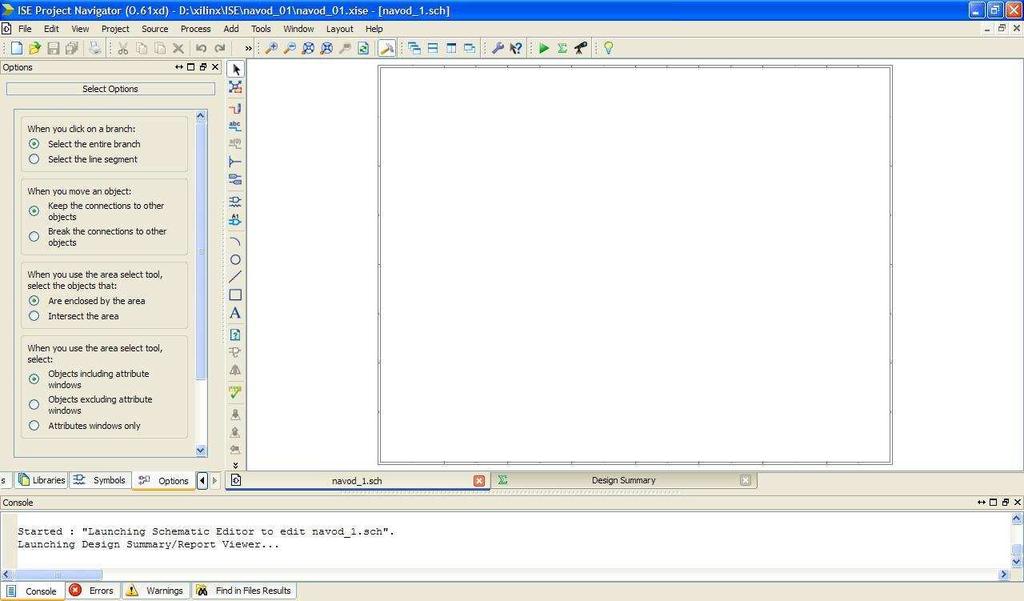Click the telescope timing analyzer icon

(580, 48)
